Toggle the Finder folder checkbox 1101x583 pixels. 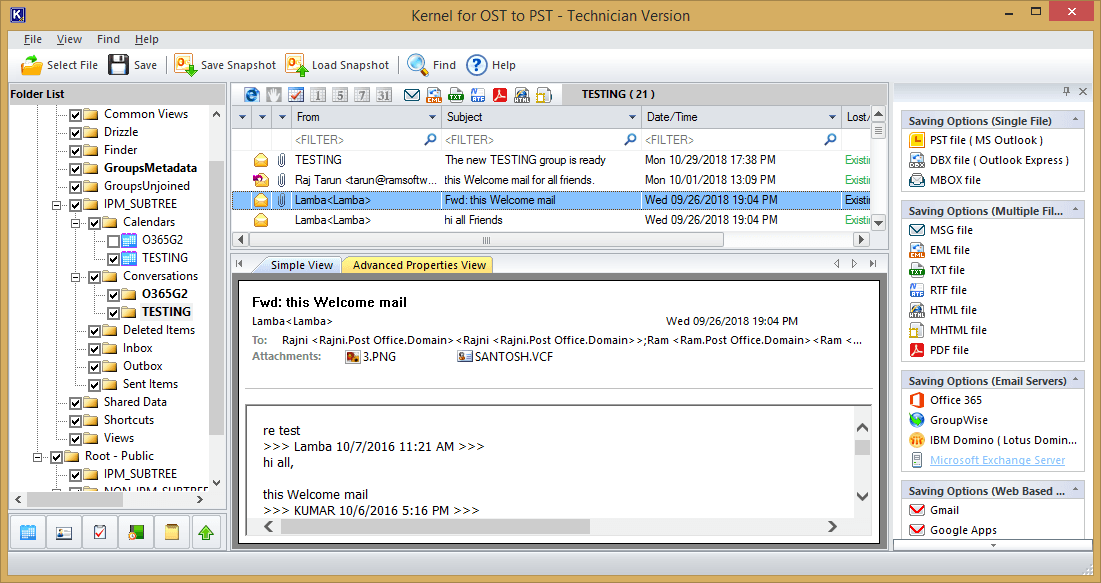coord(75,150)
